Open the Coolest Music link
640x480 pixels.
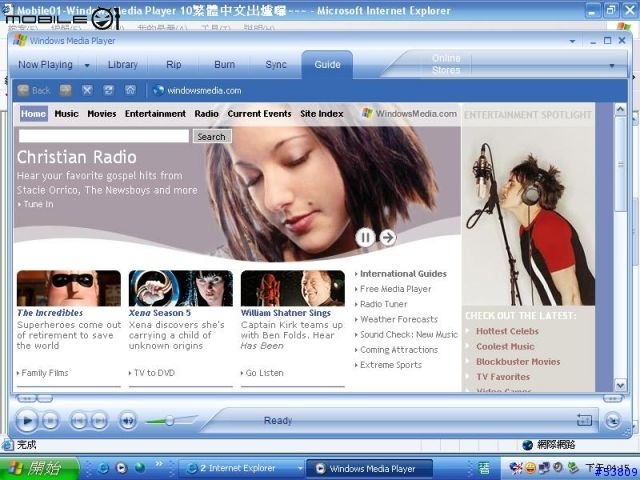[505, 347]
